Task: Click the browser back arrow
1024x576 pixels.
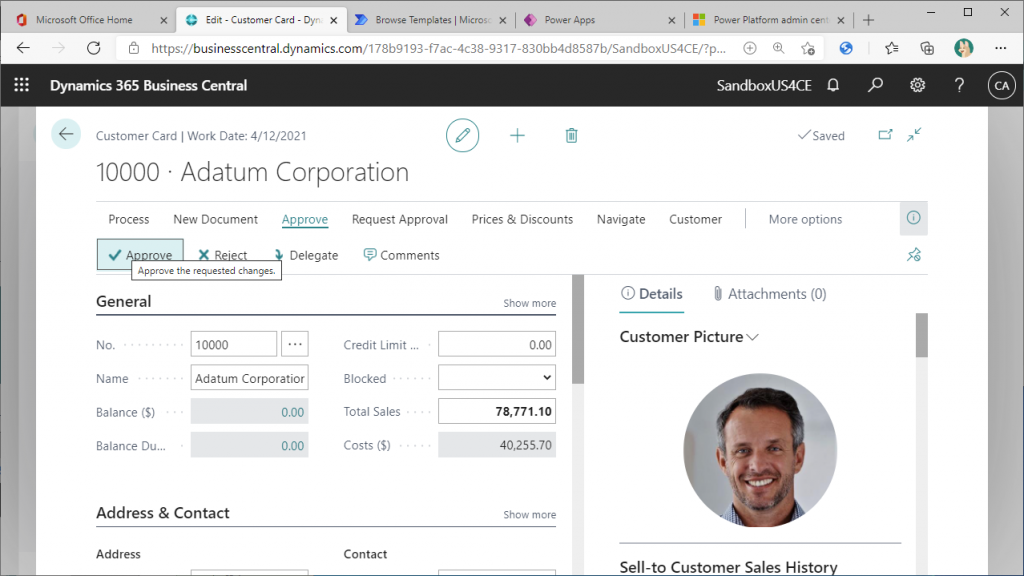Action: coord(24,48)
